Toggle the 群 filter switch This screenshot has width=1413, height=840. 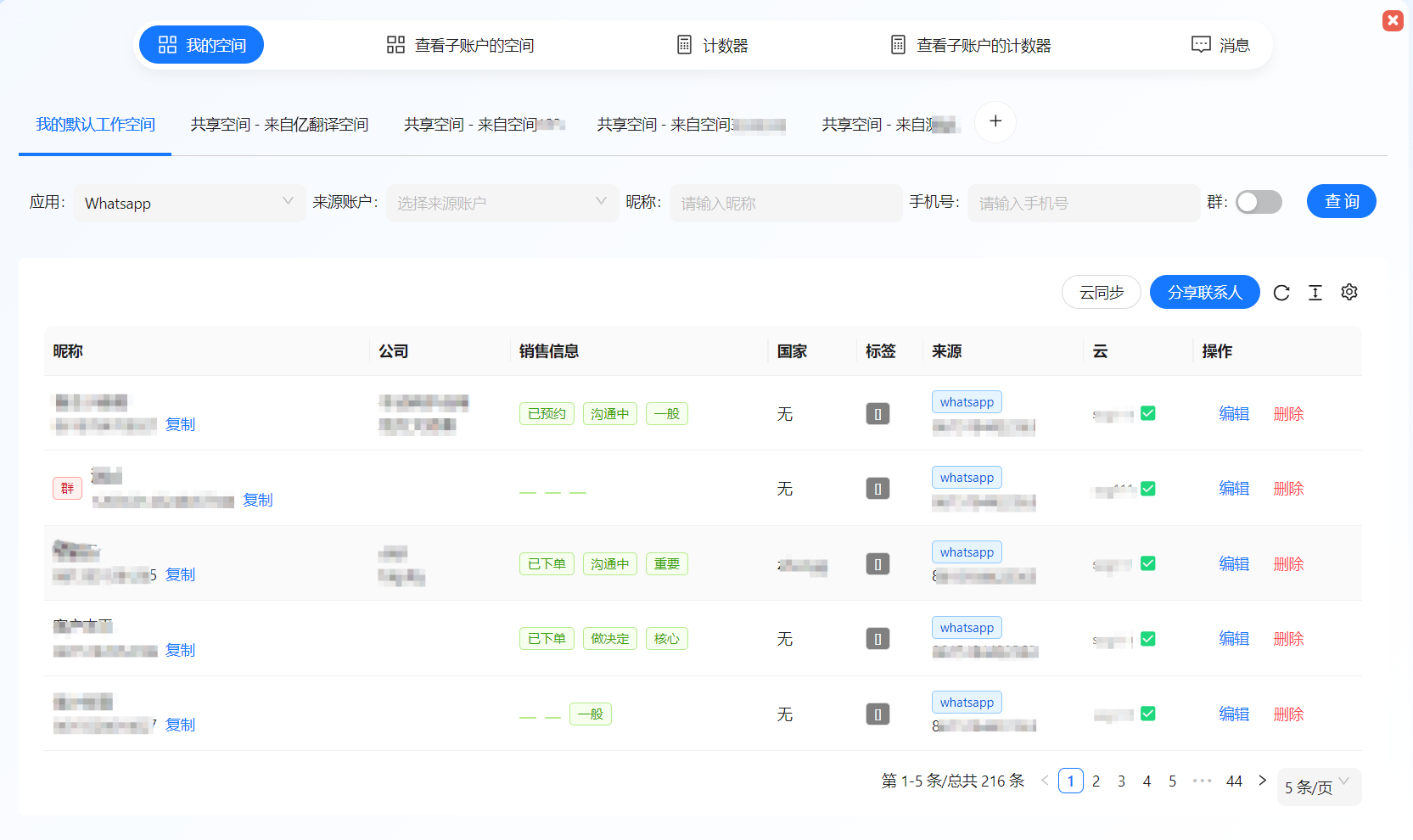coord(1259,202)
